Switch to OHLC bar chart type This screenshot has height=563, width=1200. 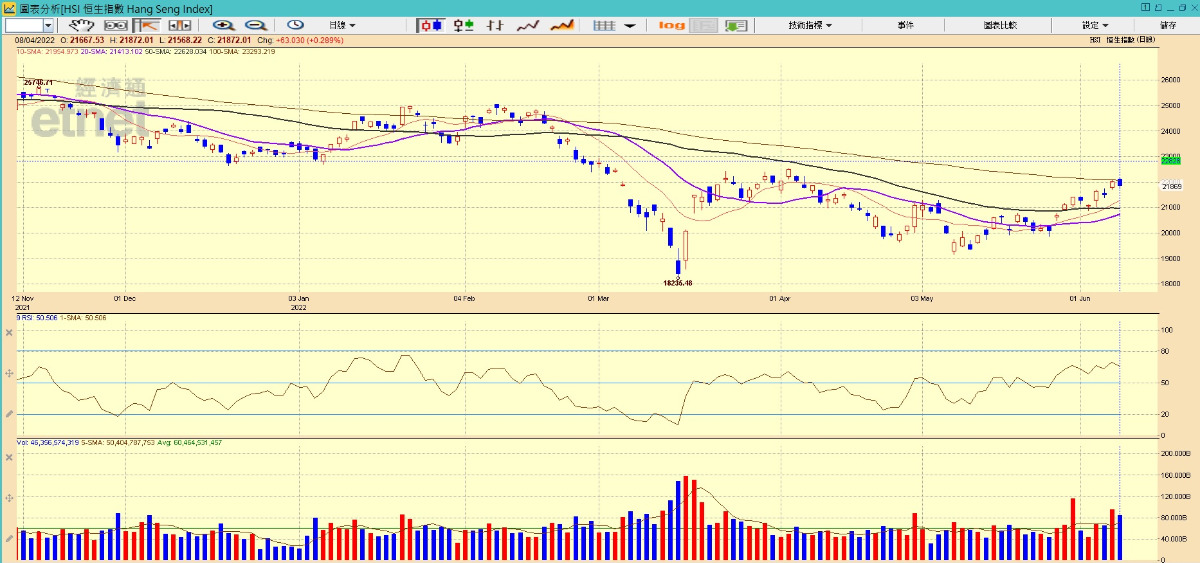click(495, 24)
